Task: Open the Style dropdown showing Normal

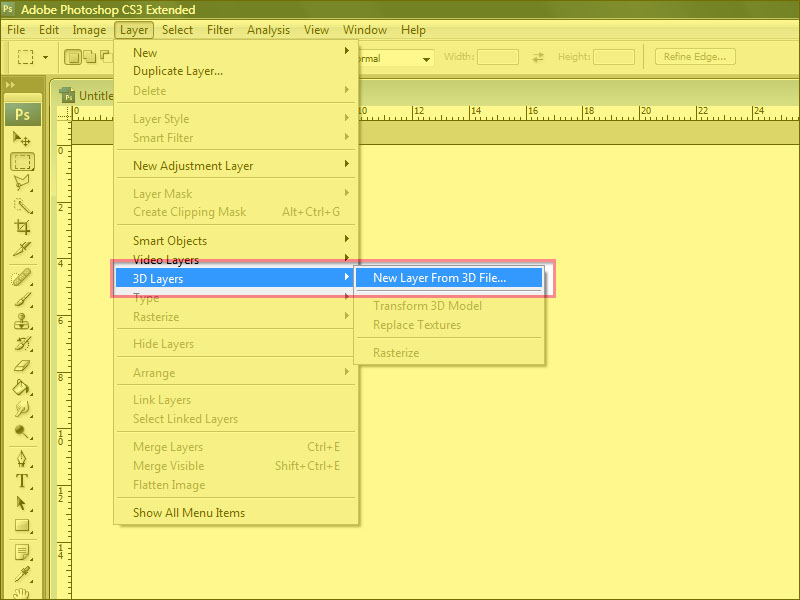Action: tap(400, 58)
